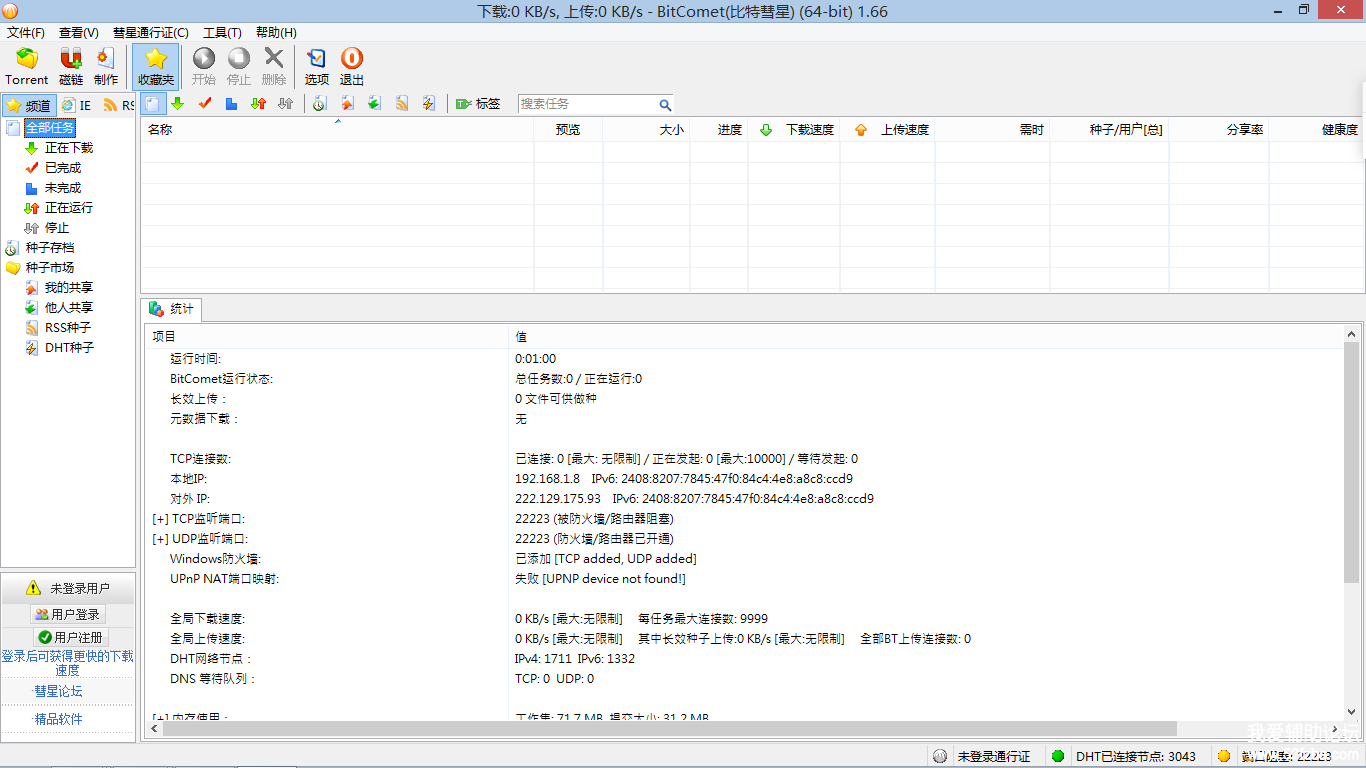Sort by the 下载速度 column header

pyautogui.click(x=794, y=130)
